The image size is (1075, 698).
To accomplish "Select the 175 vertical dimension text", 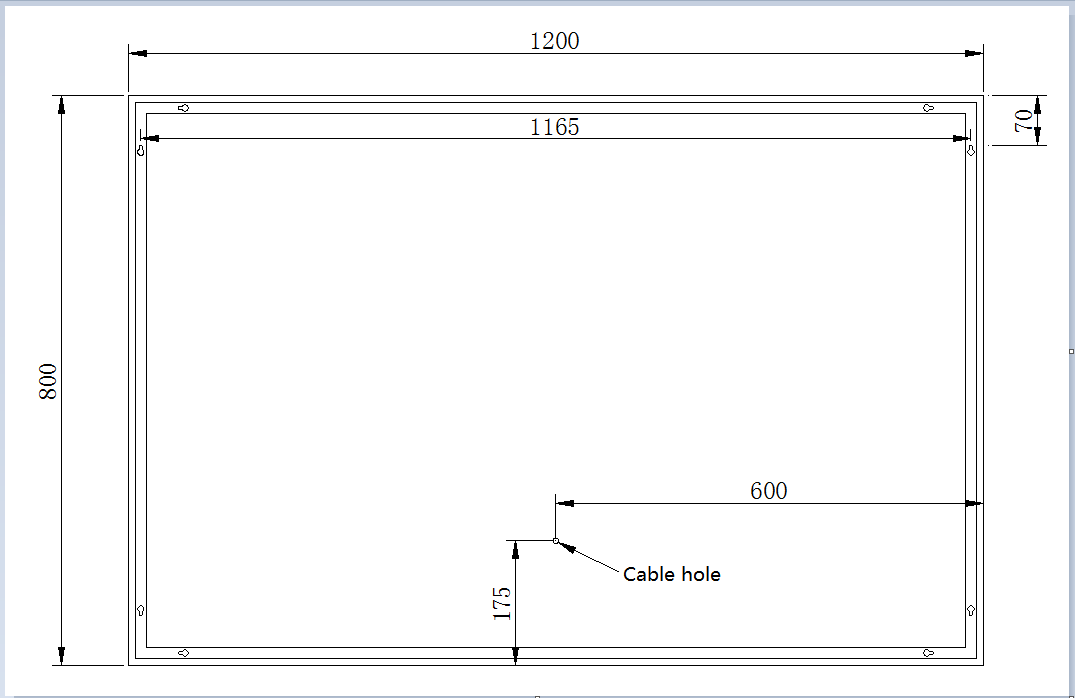I will (502, 603).
